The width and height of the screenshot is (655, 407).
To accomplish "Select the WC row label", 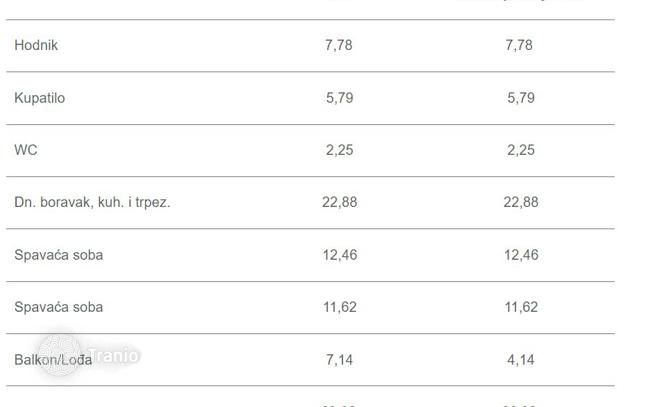I will click(x=26, y=150).
